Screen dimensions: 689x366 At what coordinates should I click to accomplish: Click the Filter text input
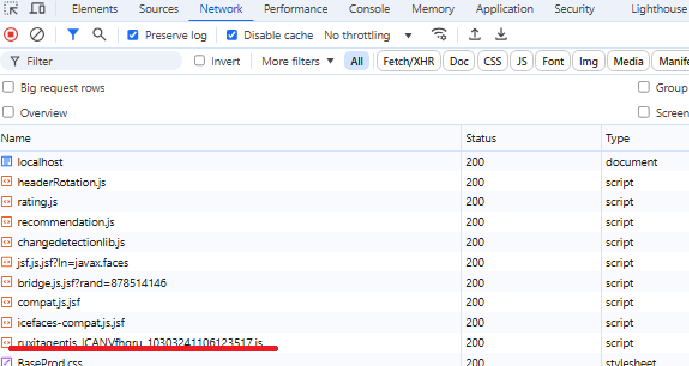coord(91,61)
